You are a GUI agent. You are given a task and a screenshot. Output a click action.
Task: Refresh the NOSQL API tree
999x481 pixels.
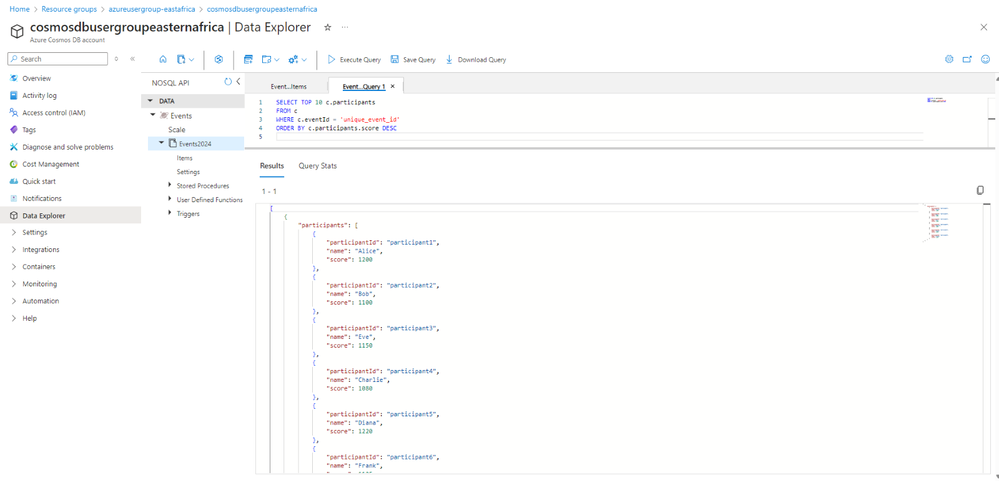[x=228, y=82]
